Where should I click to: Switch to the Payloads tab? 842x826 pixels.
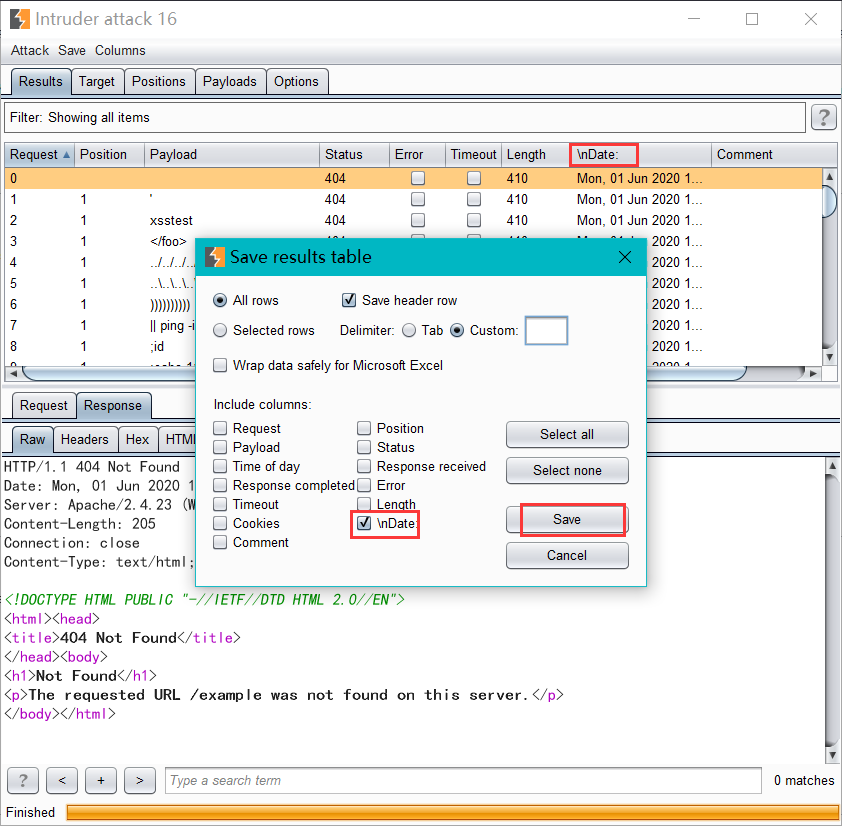(230, 82)
